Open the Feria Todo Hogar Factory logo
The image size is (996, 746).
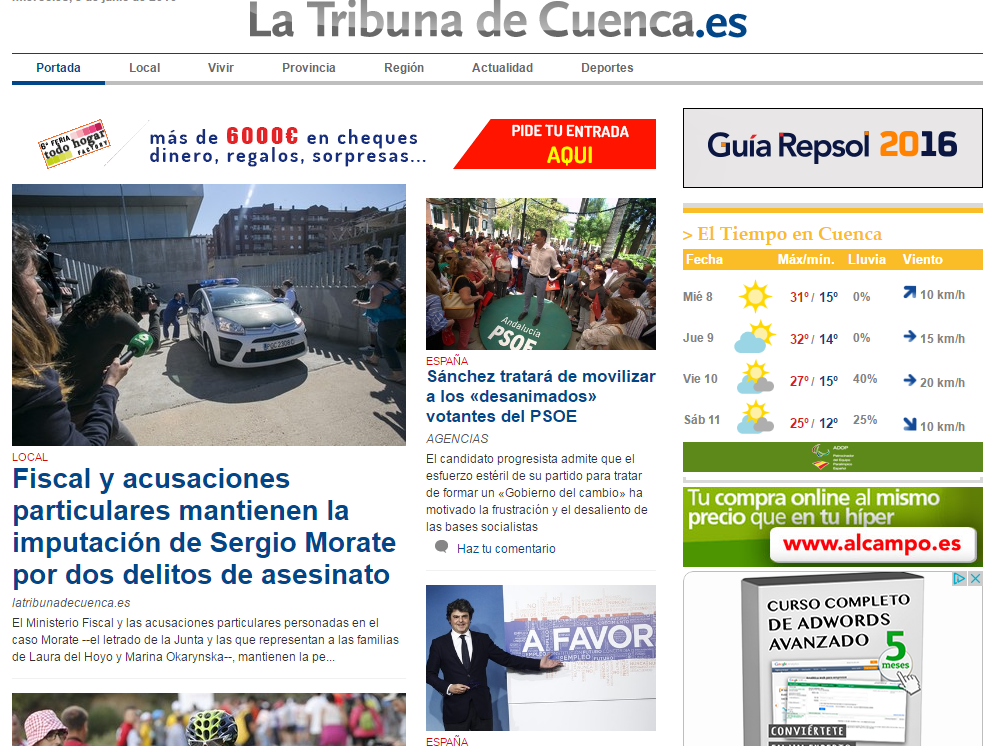(x=74, y=144)
